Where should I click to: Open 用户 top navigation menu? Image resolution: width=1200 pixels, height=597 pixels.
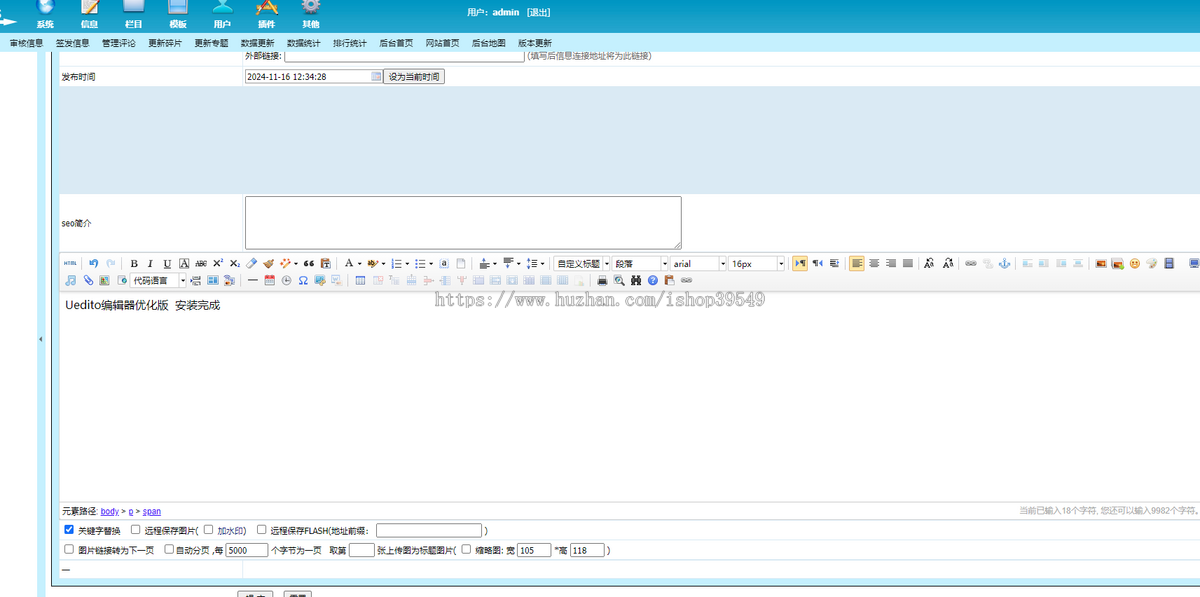click(222, 14)
